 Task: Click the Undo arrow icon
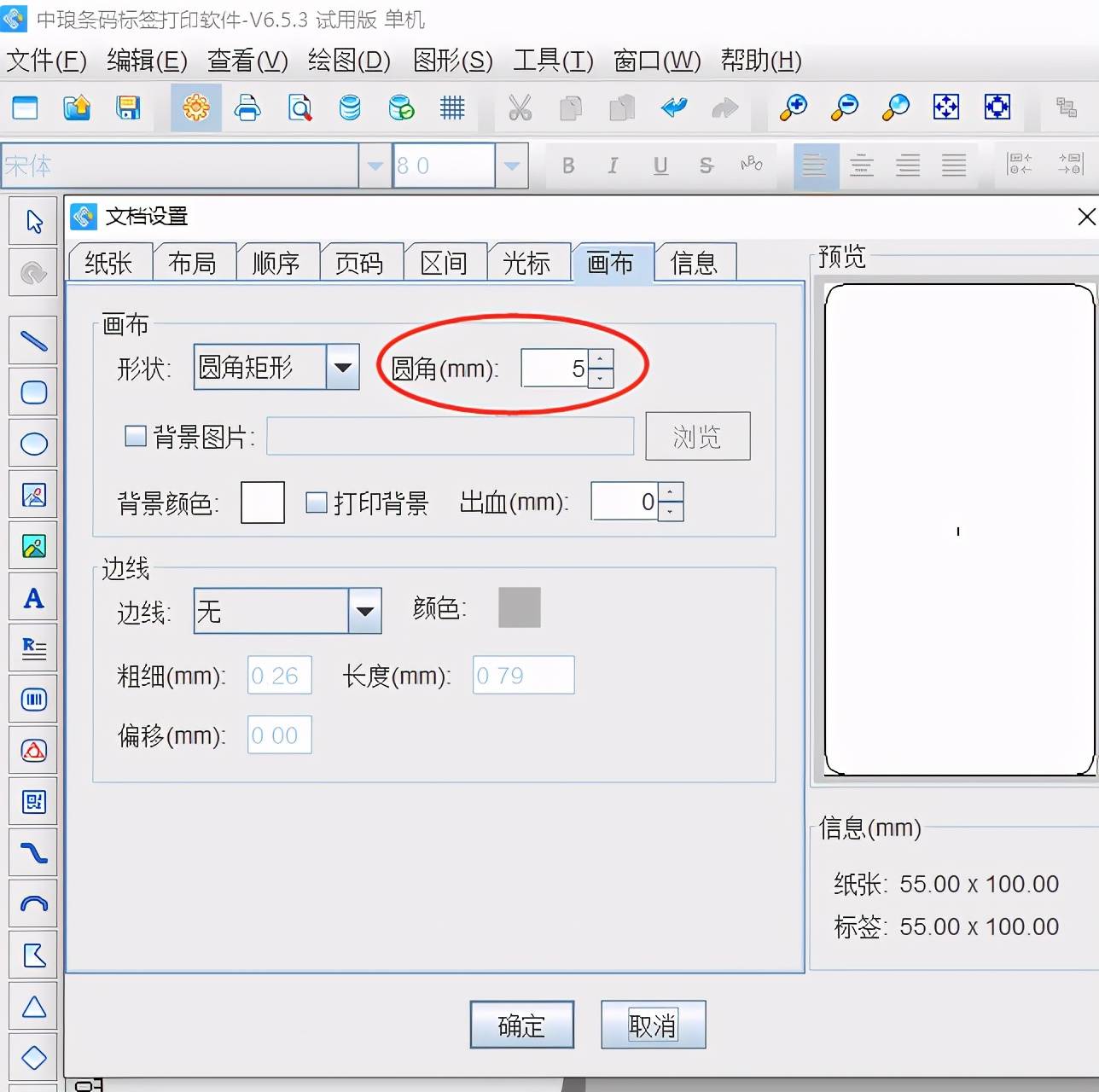674,107
